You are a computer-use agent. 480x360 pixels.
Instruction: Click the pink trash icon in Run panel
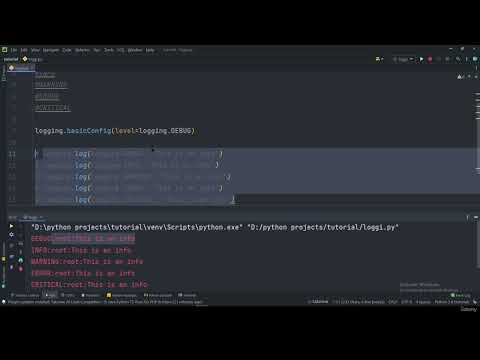(x=21, y=269)
